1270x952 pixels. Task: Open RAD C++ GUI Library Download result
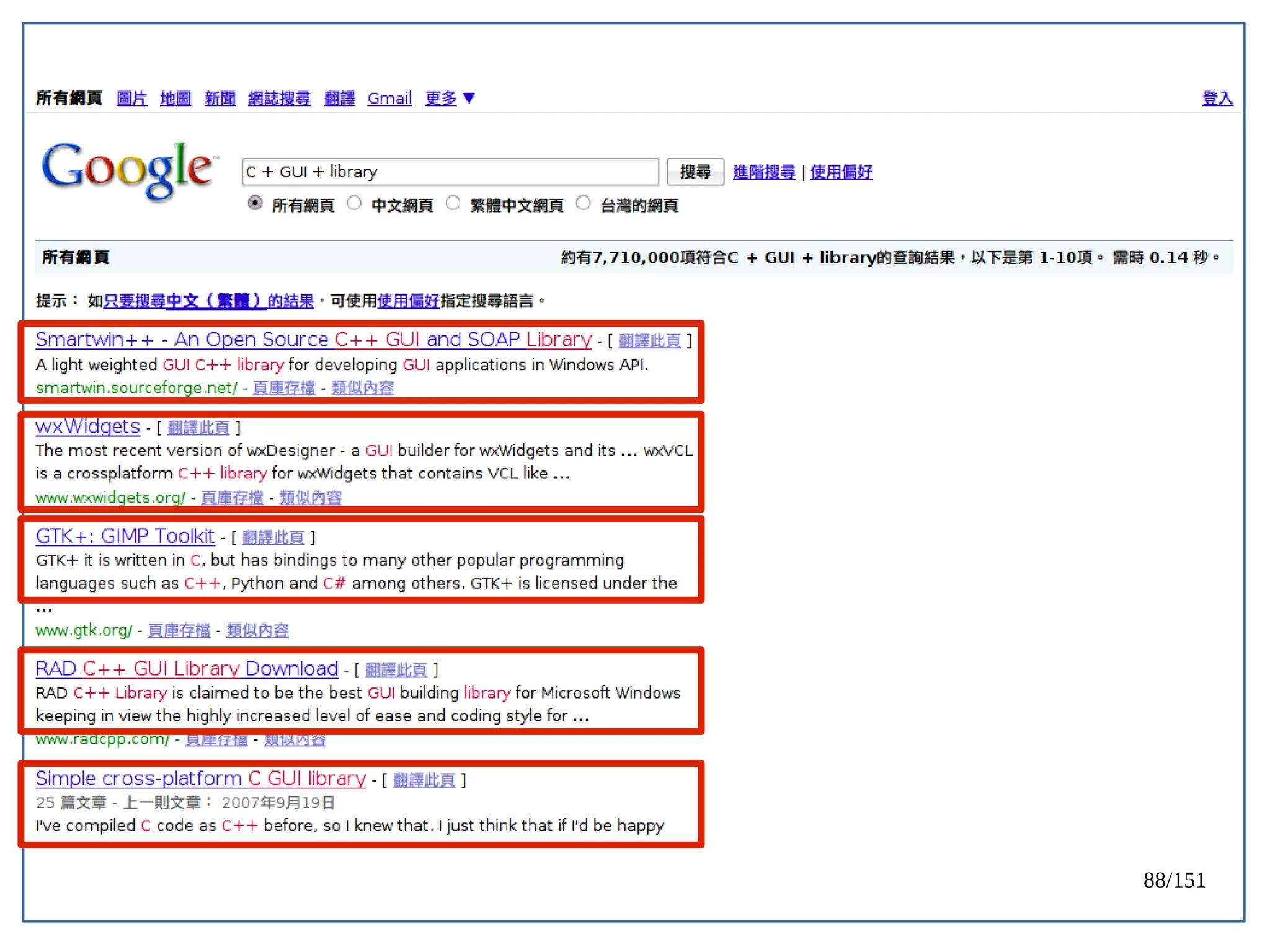[x=186, y=668]
